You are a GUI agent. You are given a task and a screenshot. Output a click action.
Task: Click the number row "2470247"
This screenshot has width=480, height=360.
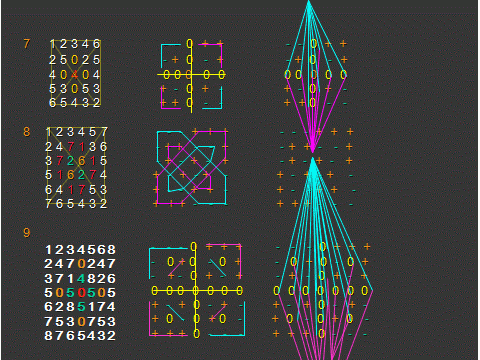pos(80,264)
